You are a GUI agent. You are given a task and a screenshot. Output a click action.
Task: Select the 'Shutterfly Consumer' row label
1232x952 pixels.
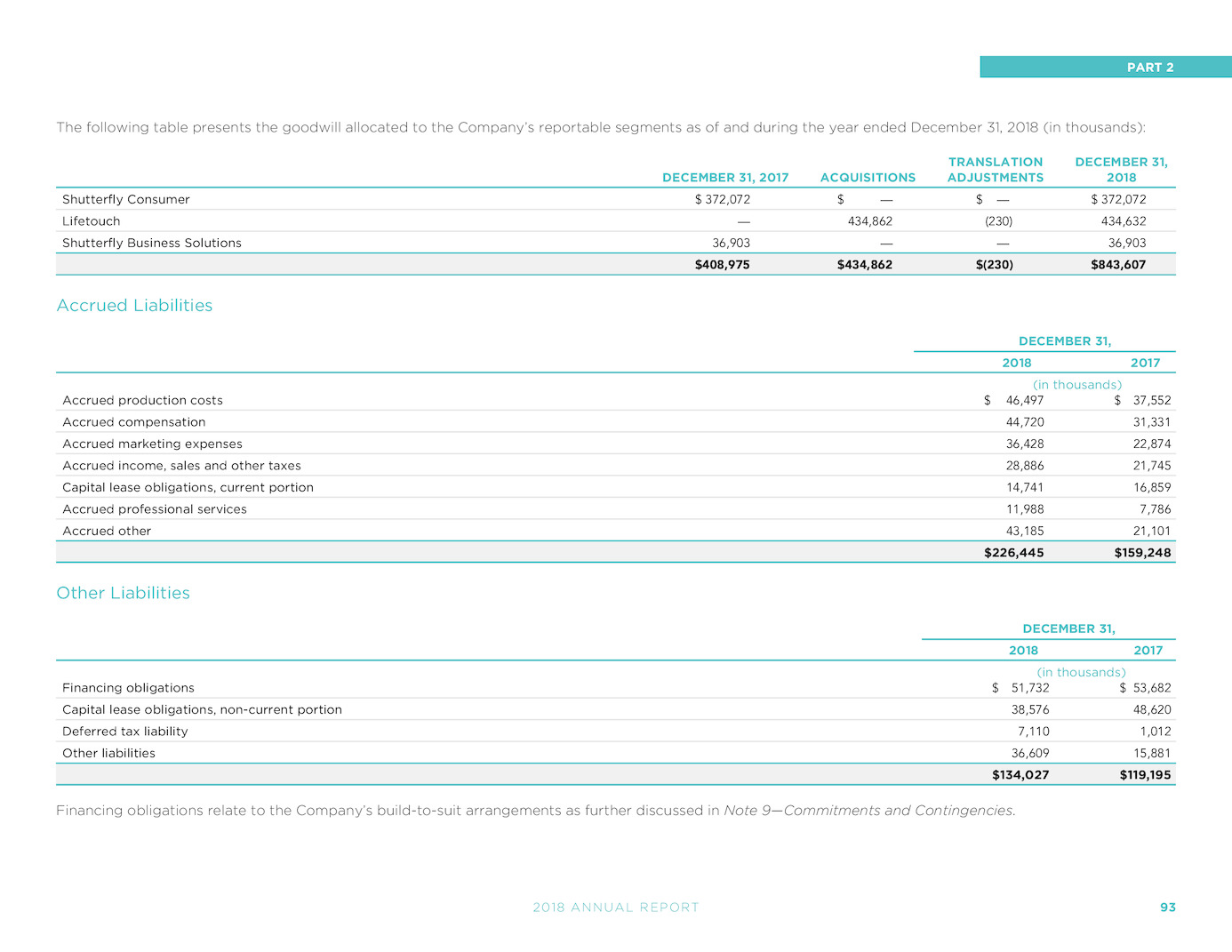click(126, 199)
